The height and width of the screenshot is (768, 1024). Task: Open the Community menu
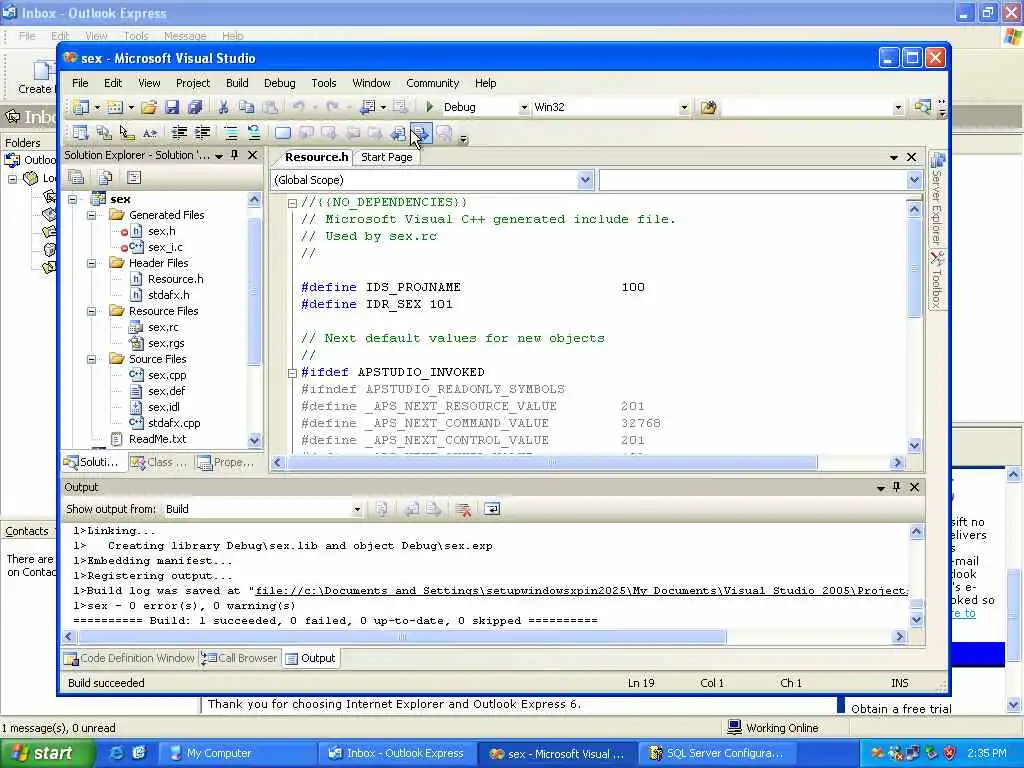click(432, 83)
